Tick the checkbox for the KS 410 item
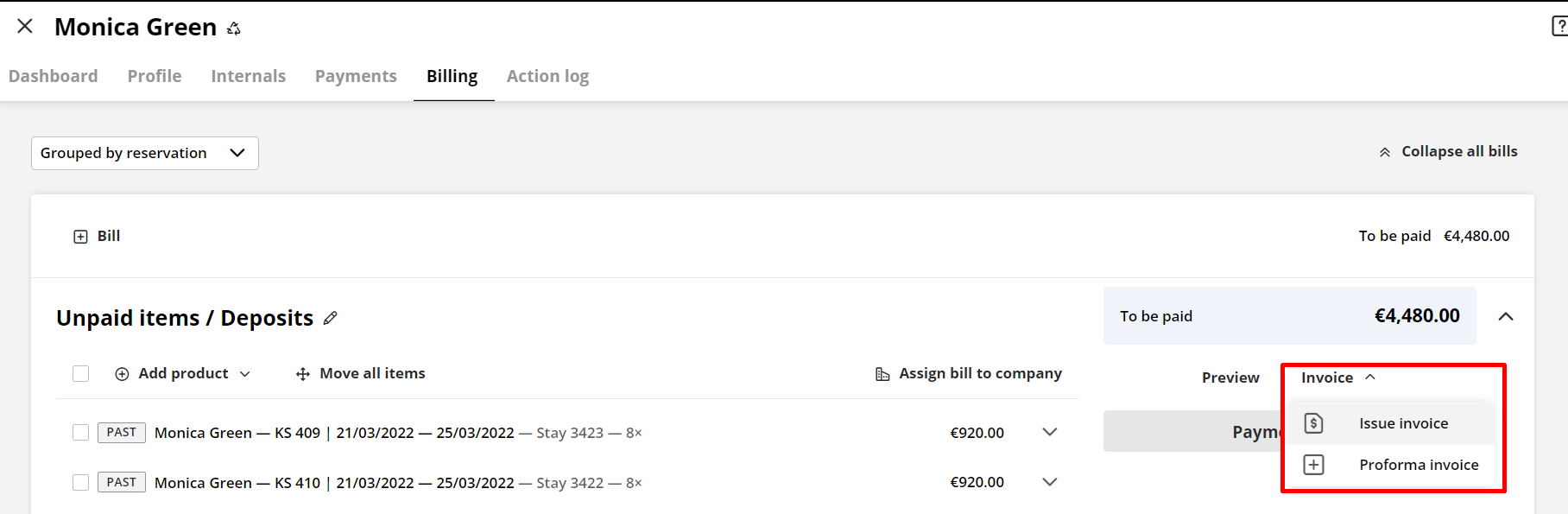This screenshot has height=514, width=1568. pyautogui.click(x=80, y=482)
